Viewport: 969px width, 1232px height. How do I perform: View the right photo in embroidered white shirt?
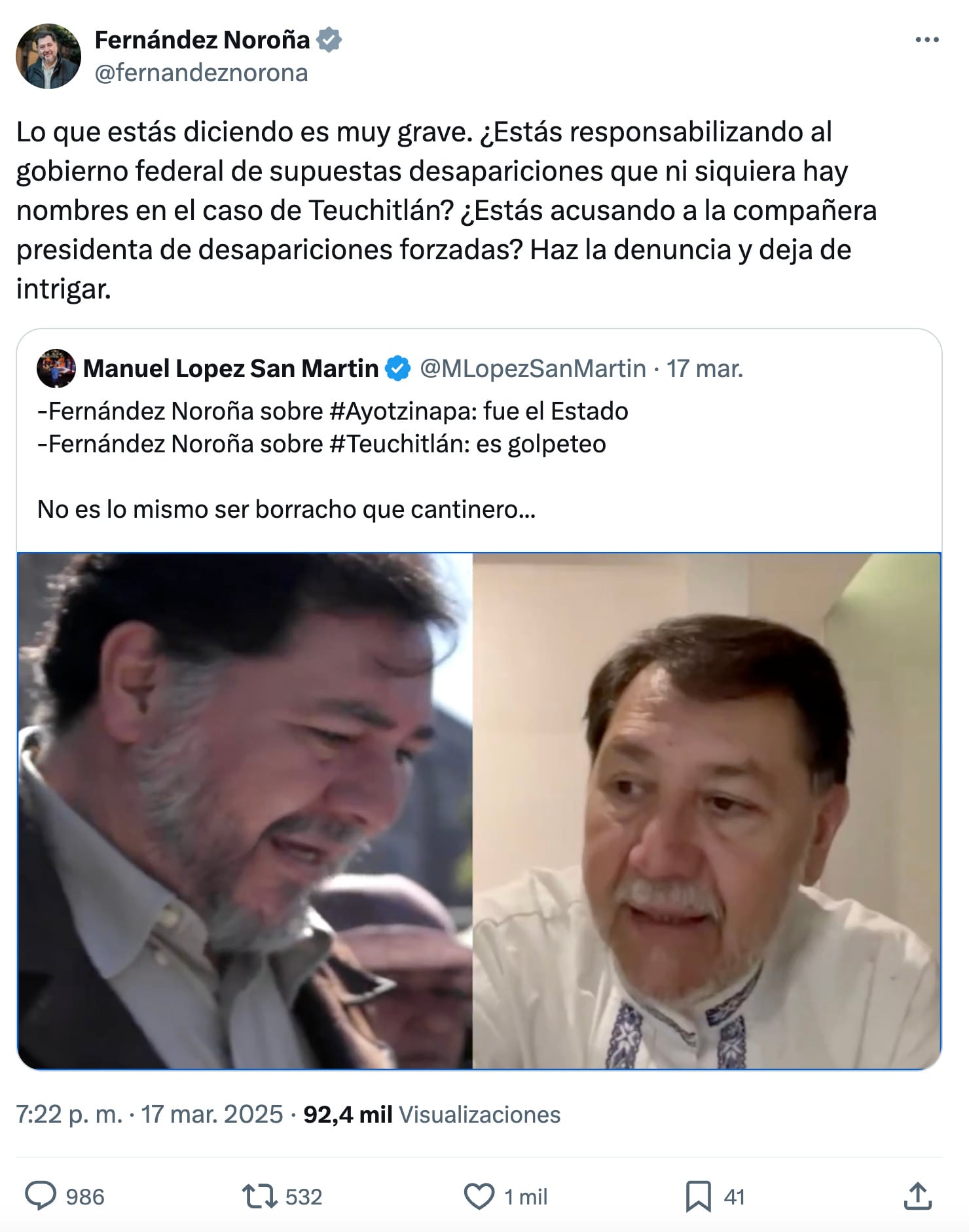706,811
